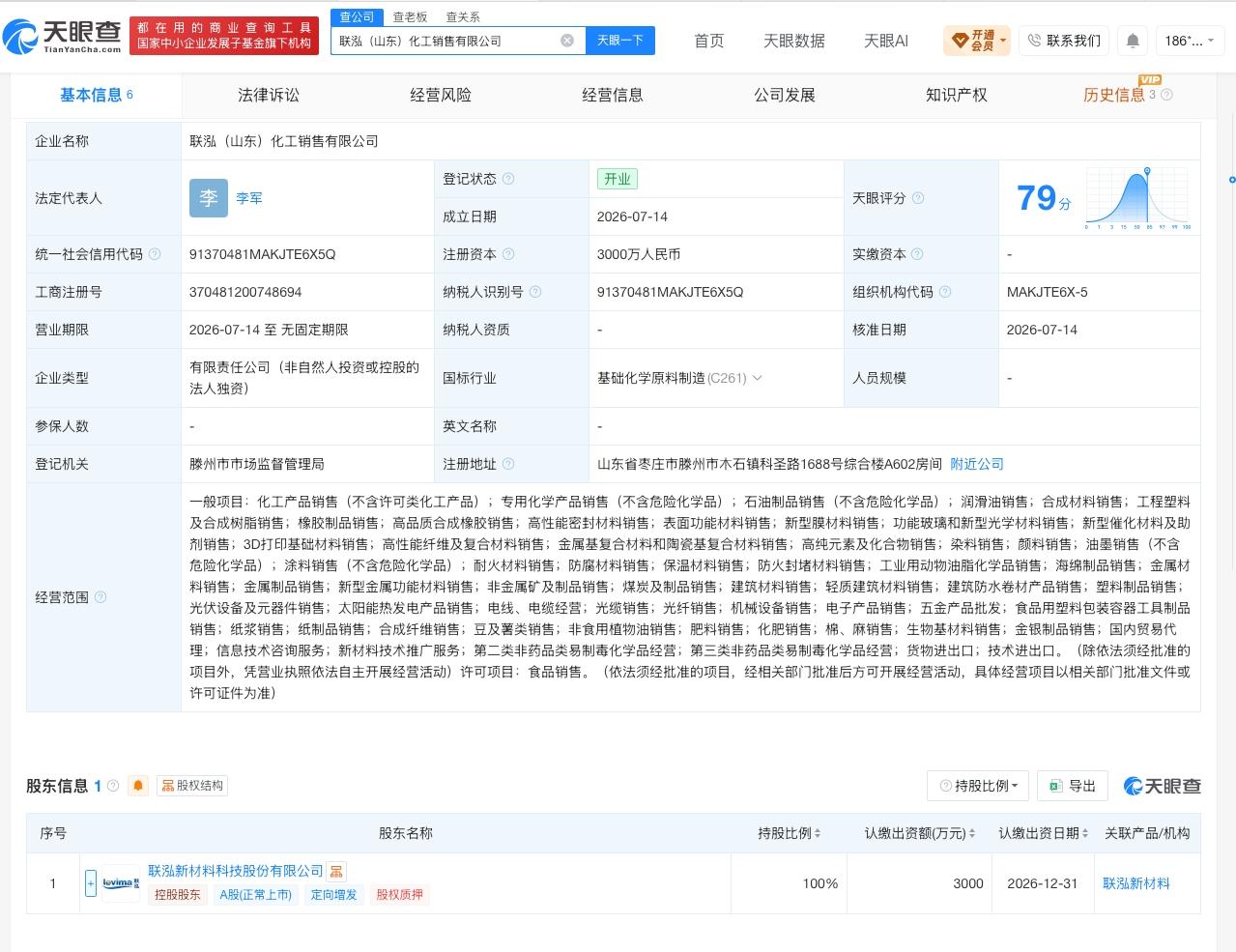This screenshot has width=1236, height=952.
Task: Click the phone icon in 联系我们
Action: [x=1034, y=41]
